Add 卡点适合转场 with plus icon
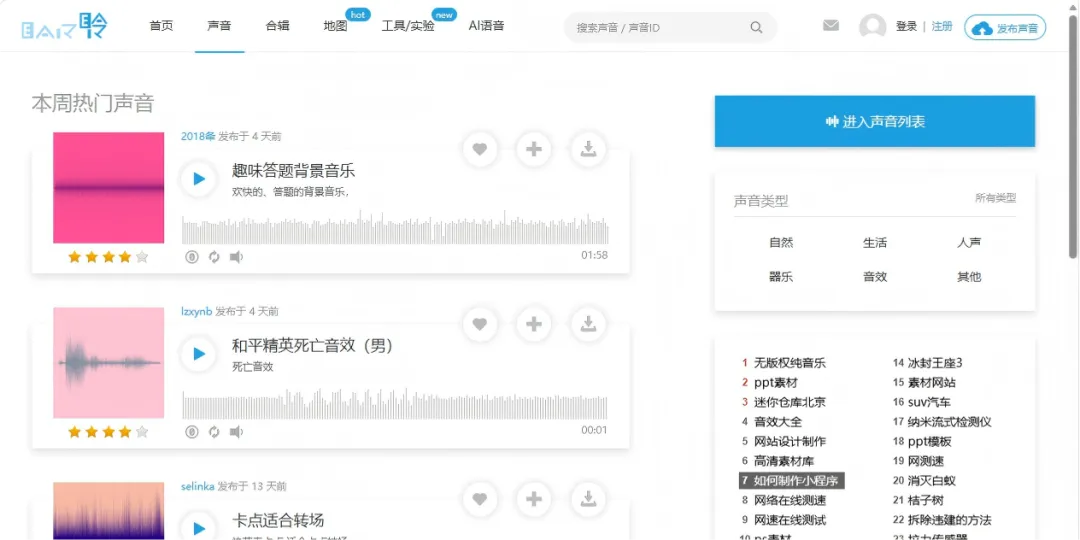1080x540 pixels. [534, 499]
